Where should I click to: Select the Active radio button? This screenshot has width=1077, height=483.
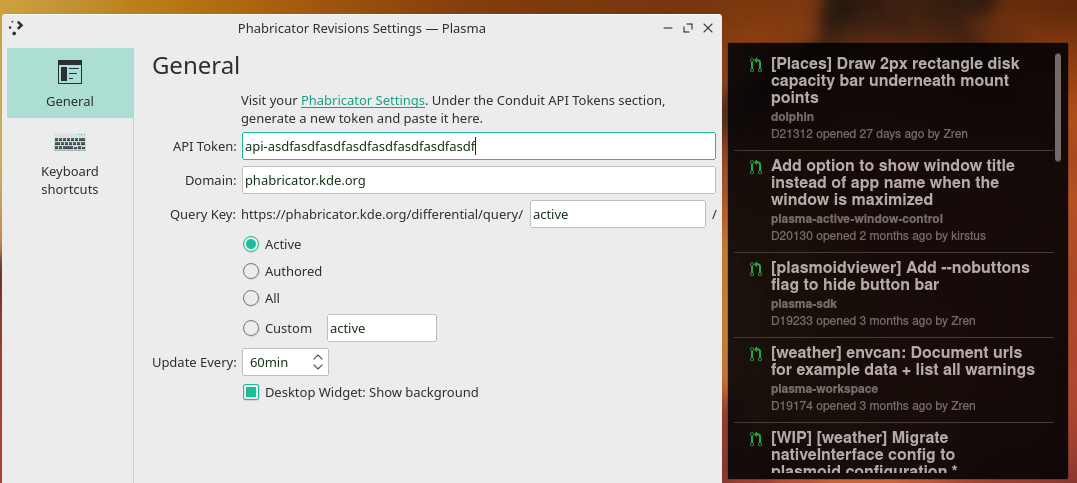251,245
